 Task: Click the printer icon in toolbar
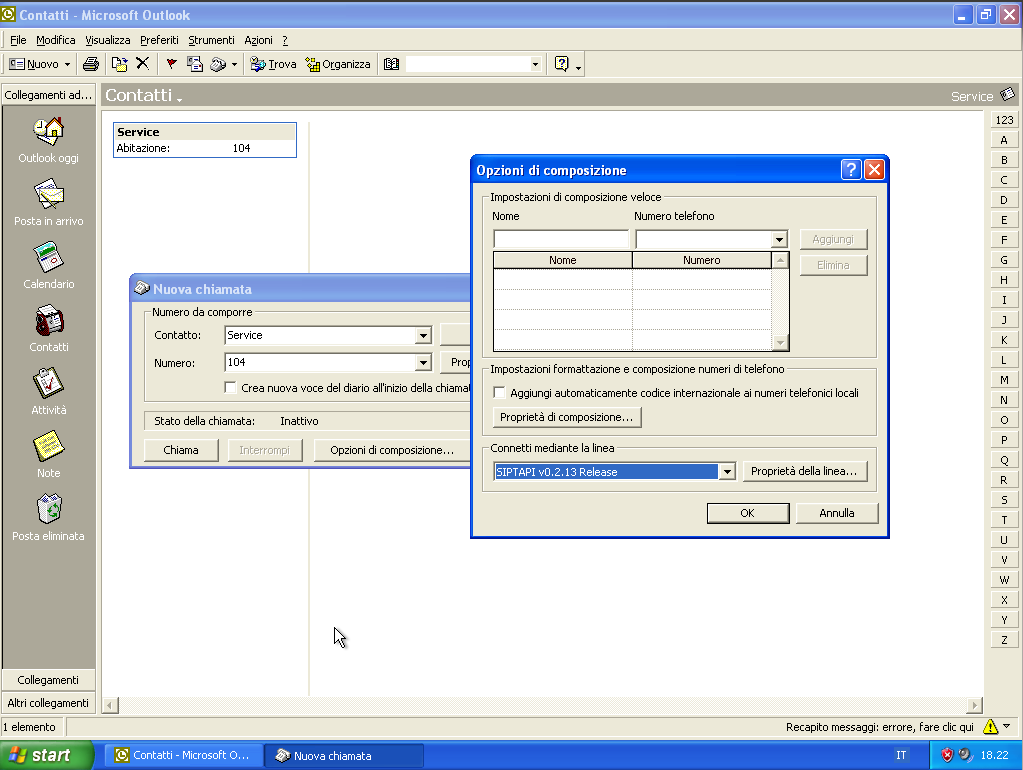point(91,64)
